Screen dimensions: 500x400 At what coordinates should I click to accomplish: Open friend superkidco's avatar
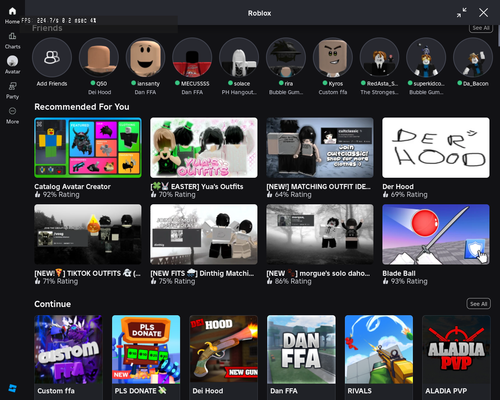click(x=426, y=57)
